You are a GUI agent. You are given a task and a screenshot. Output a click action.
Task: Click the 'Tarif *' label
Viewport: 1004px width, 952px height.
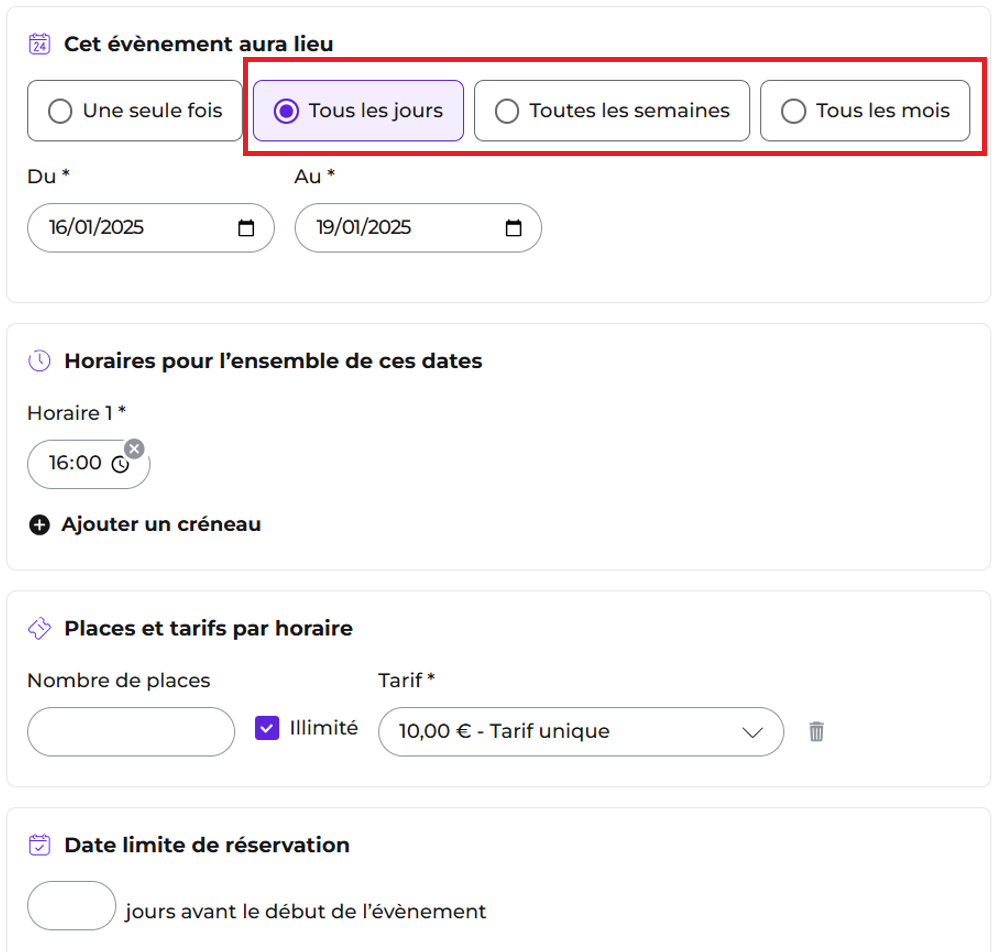[407, 680]
